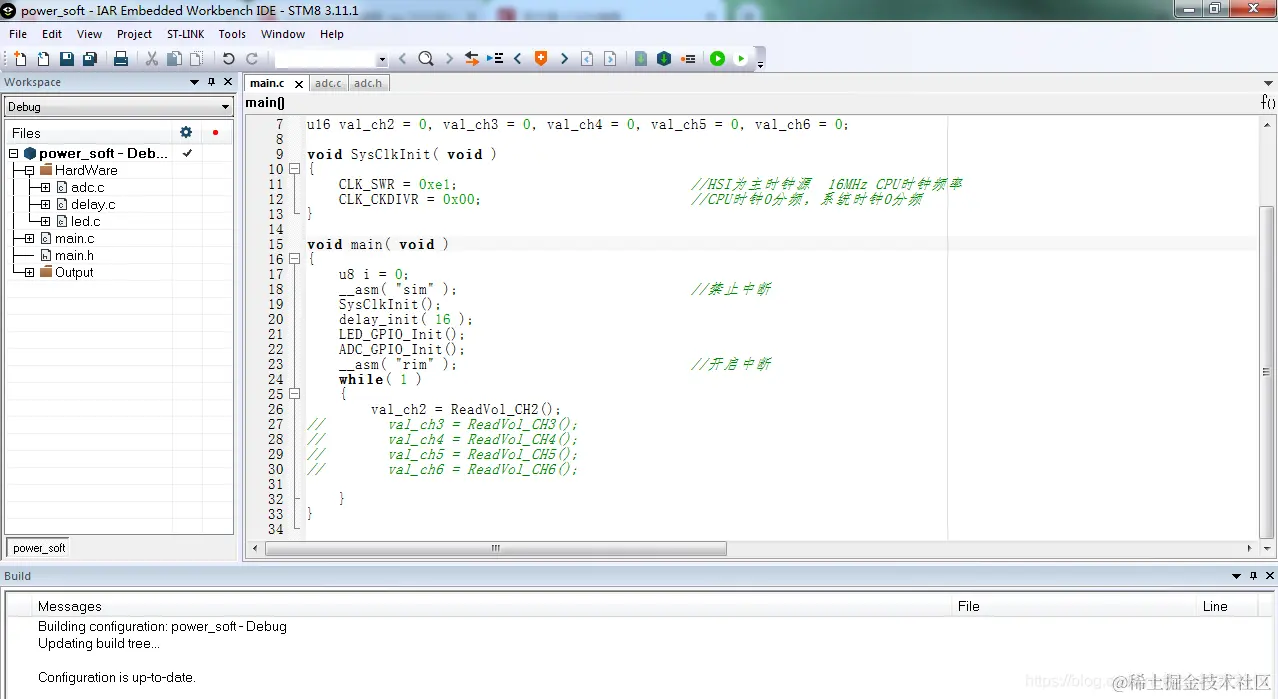Viewport: 1278px width, 699px height.
Task: Switch to the adc.h editor tab
Action: (x=367, y=83)
